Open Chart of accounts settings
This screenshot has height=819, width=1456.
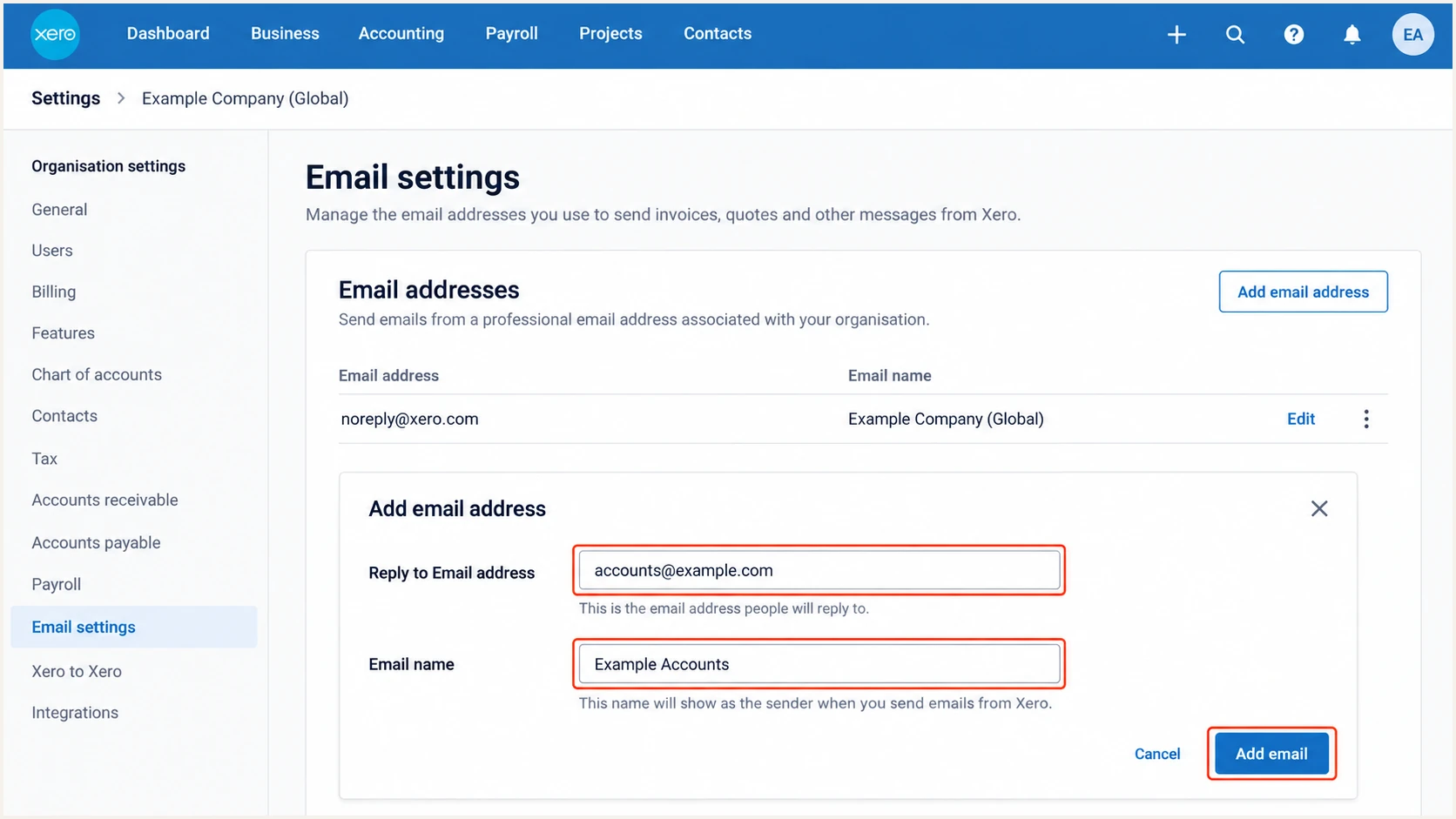pyautogui.click(x=97, y=375)
